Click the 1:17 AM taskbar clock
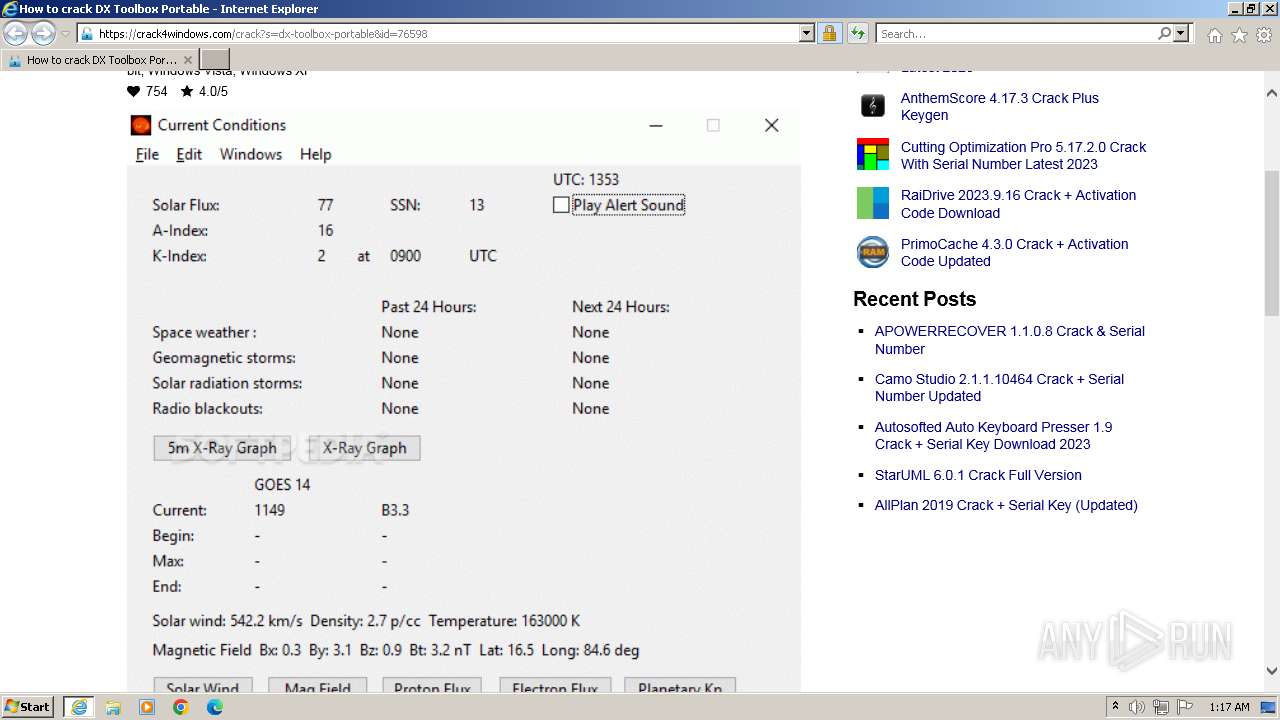 coord(1229,707)
